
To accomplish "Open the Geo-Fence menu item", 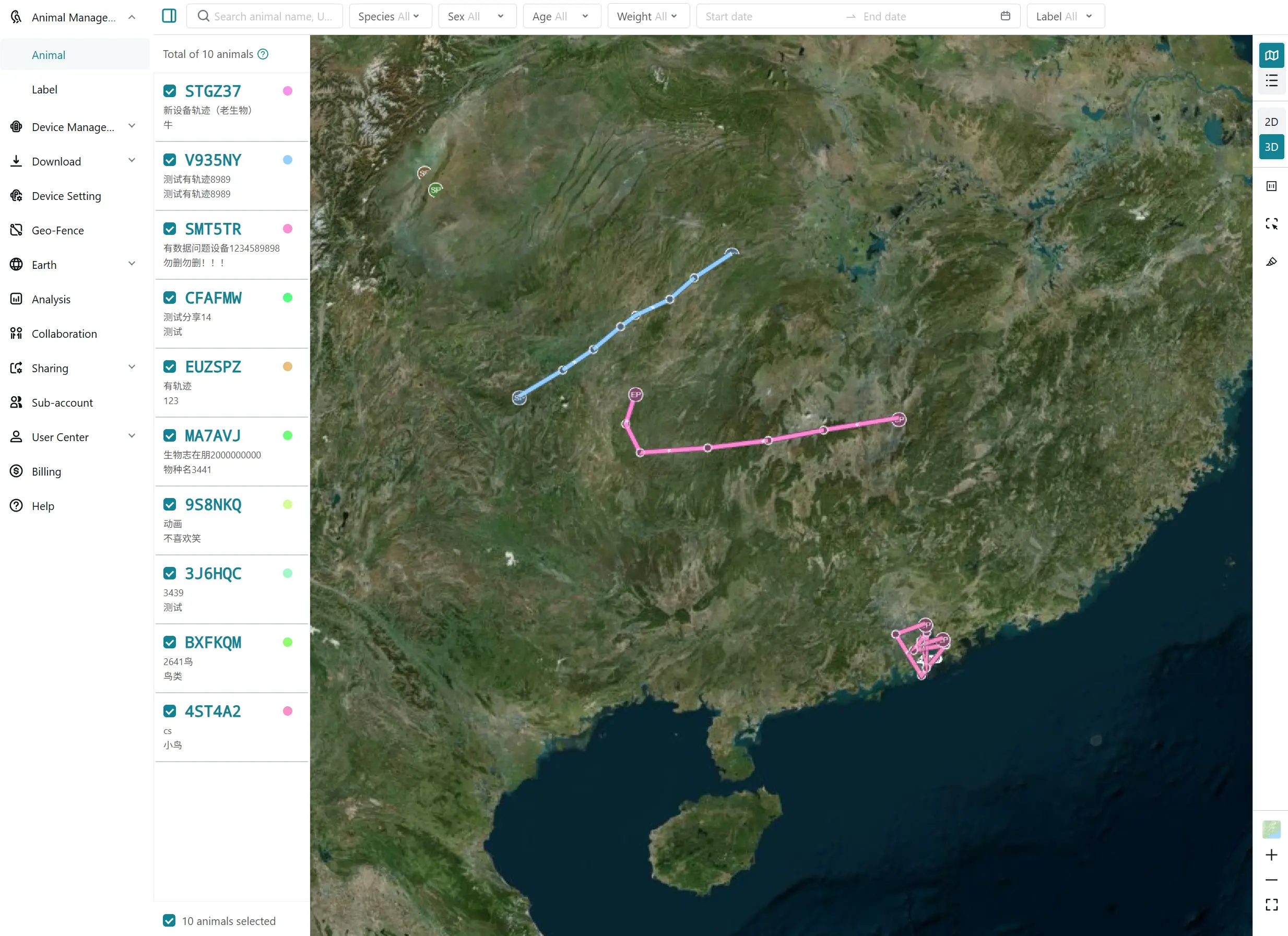I will [x=57, y=230].
